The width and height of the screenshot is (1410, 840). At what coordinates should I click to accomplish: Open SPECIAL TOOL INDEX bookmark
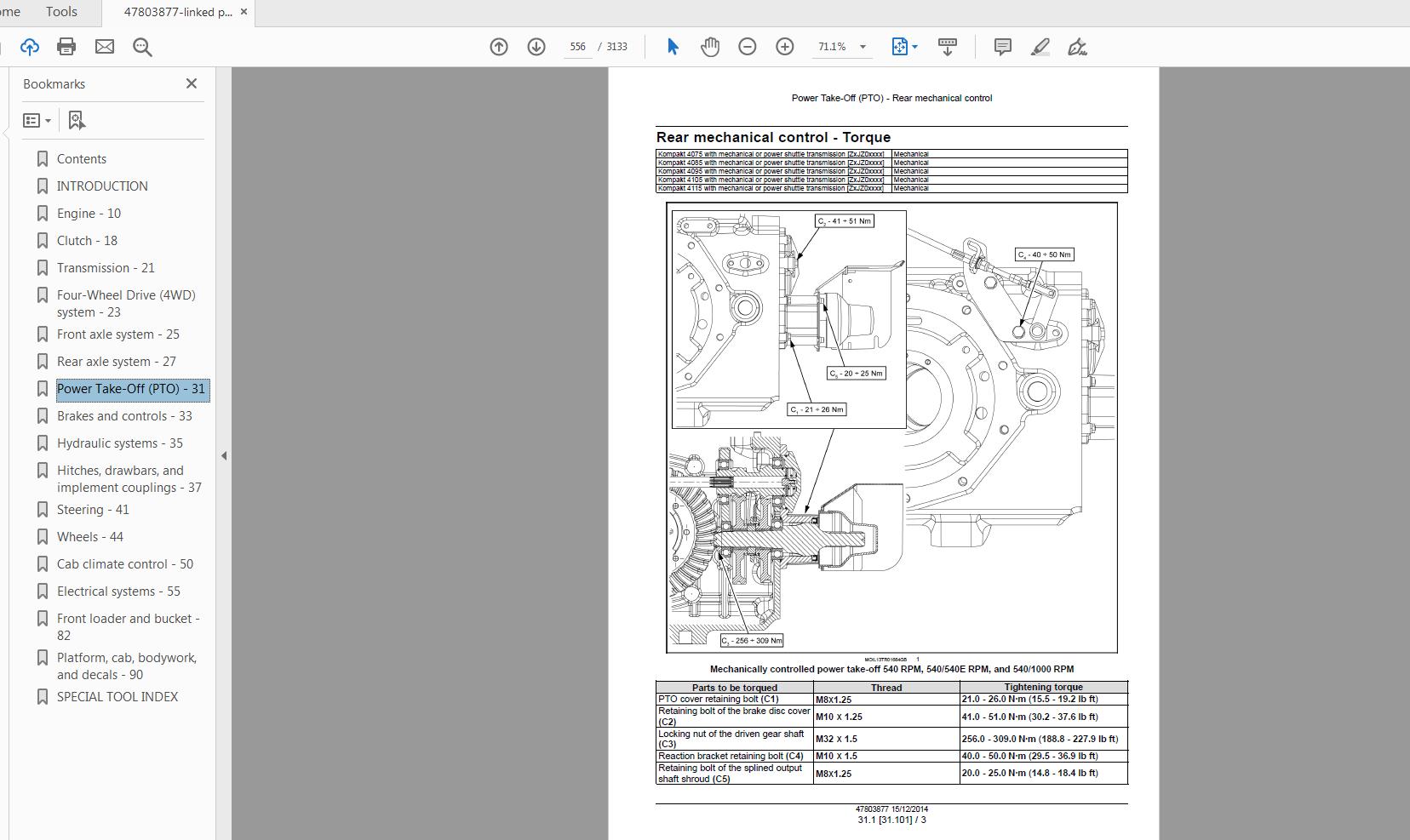[117, 697]
